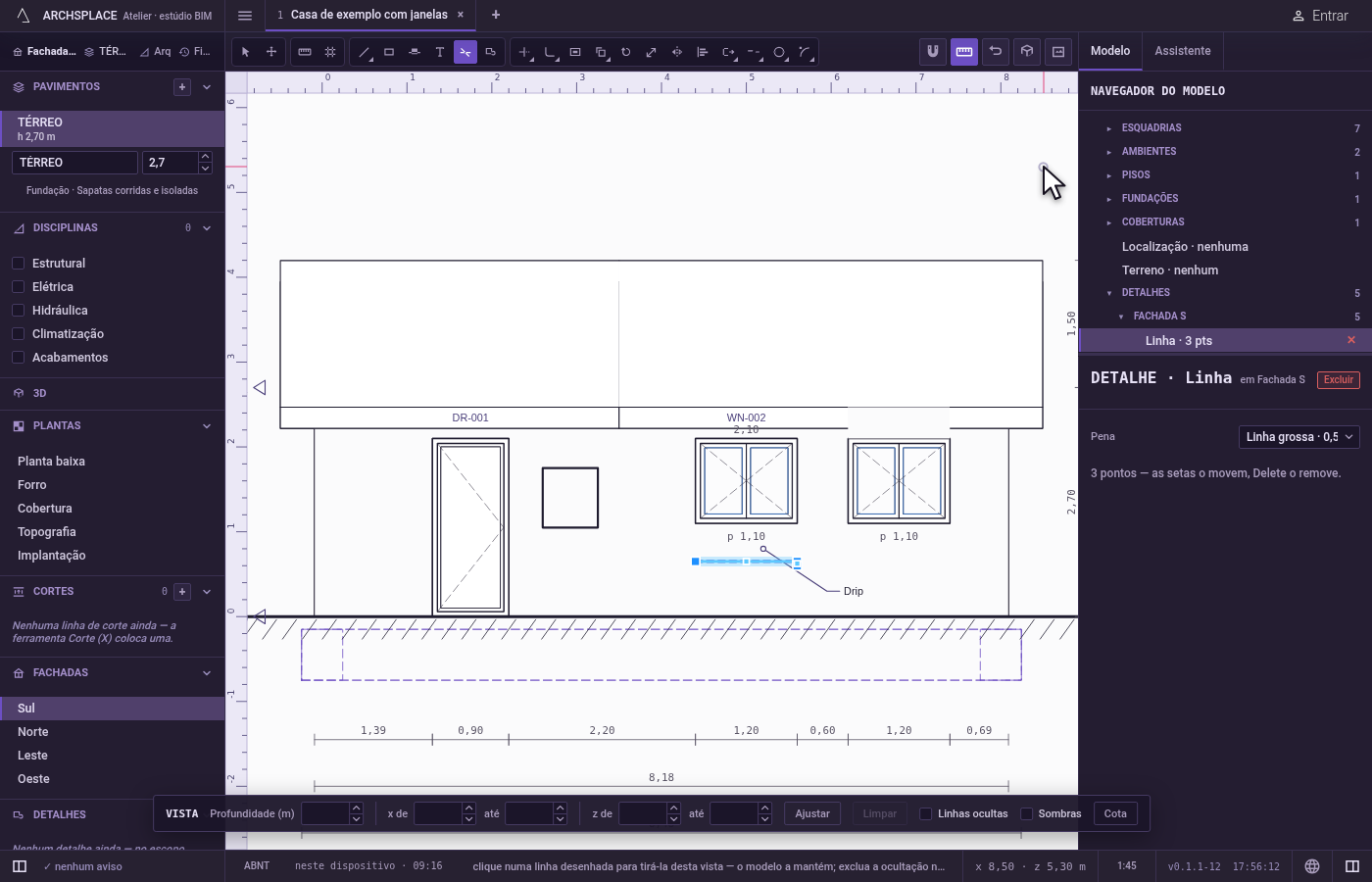Viewport: 1372px width, 882px height.
Task: Enable the Linhas ocultas checkbox
Action: [926, 813]
